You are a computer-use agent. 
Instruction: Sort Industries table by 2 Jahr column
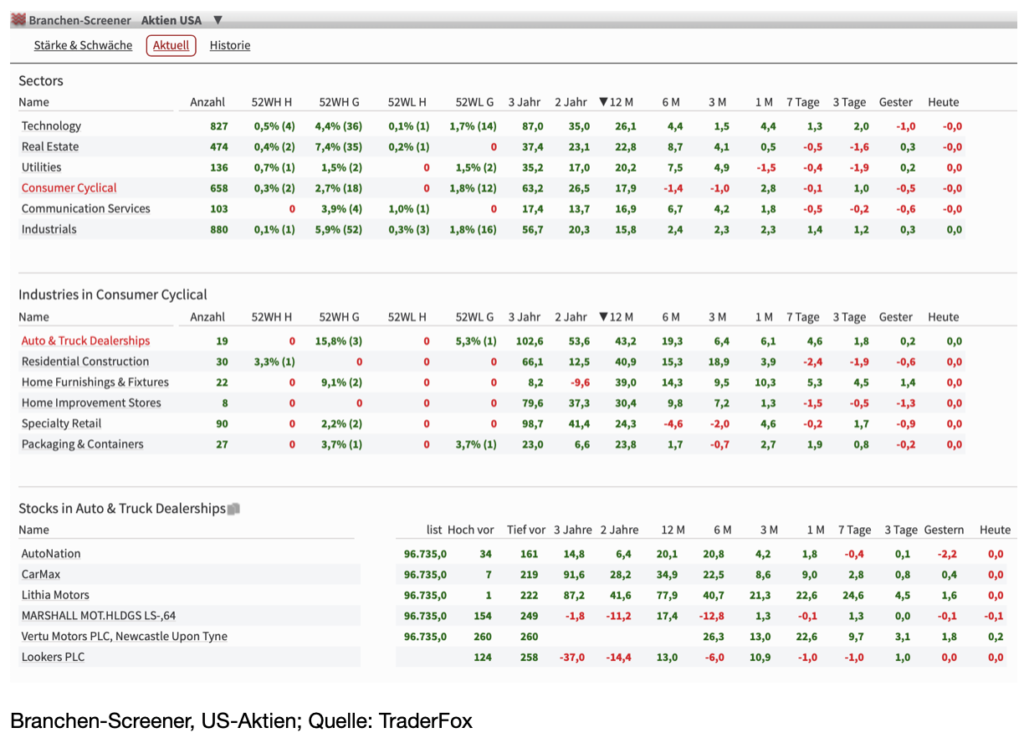pos(571,317)
